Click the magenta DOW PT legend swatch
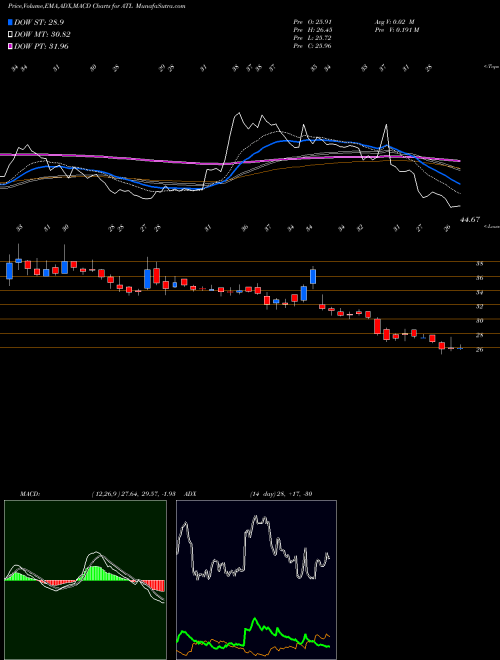Screen dimensions: 500x660 [x=10, y=46]
